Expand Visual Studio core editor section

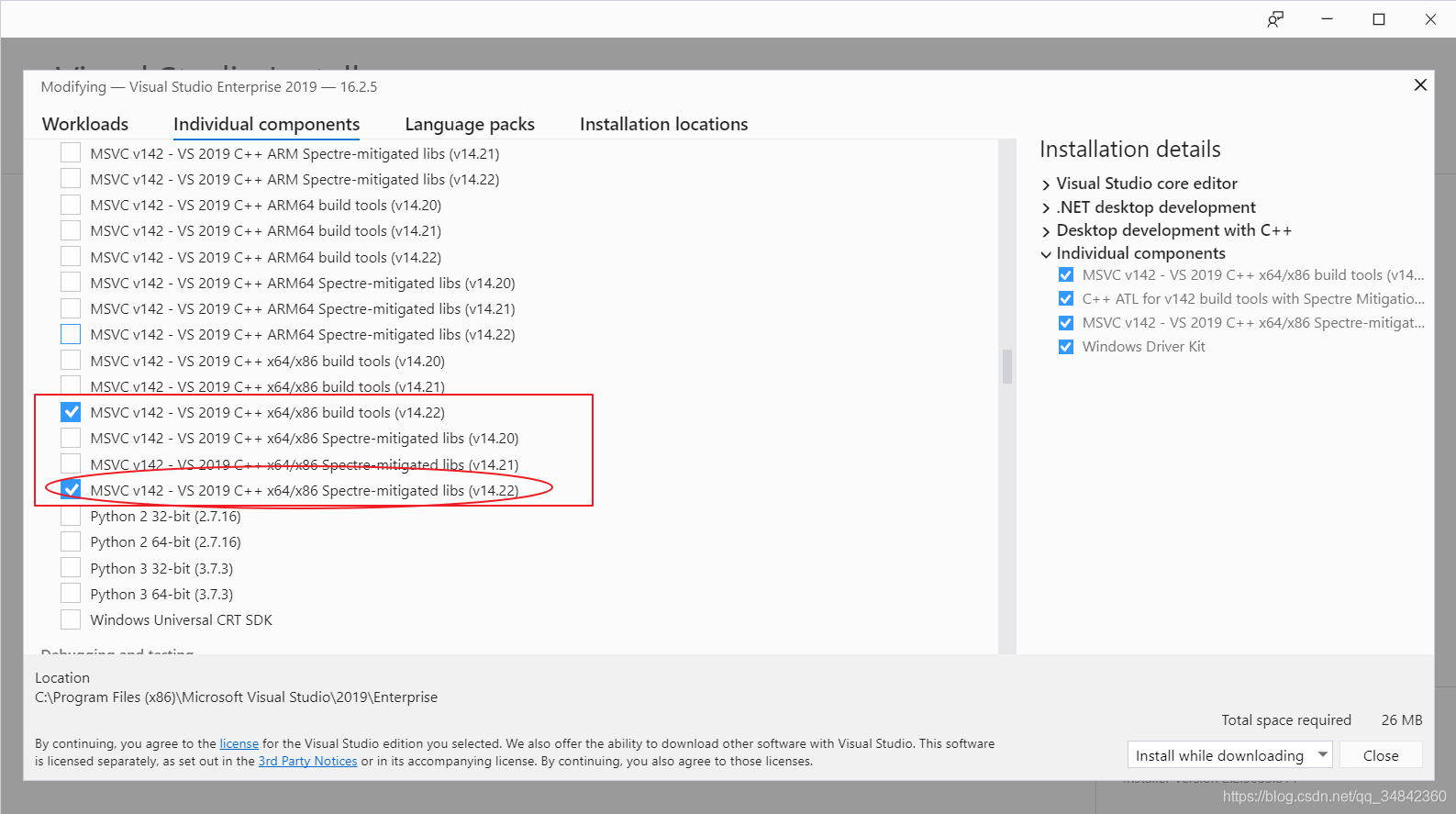tap(1046, 184)
